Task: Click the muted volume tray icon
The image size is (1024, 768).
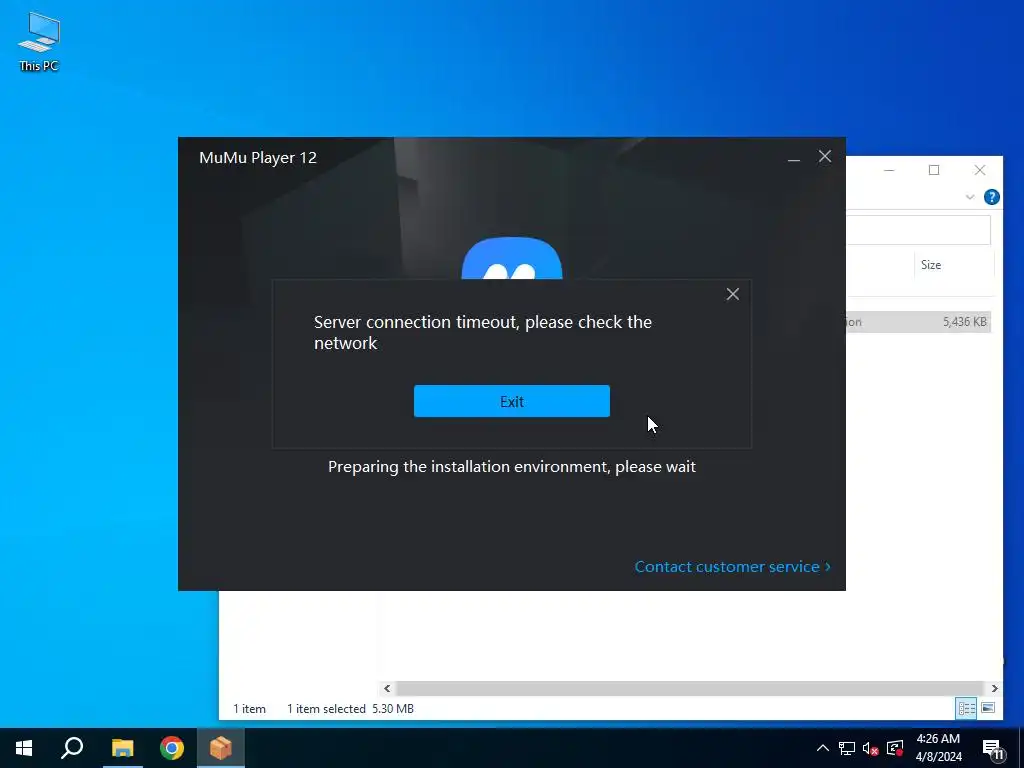Action: point(871,748)
